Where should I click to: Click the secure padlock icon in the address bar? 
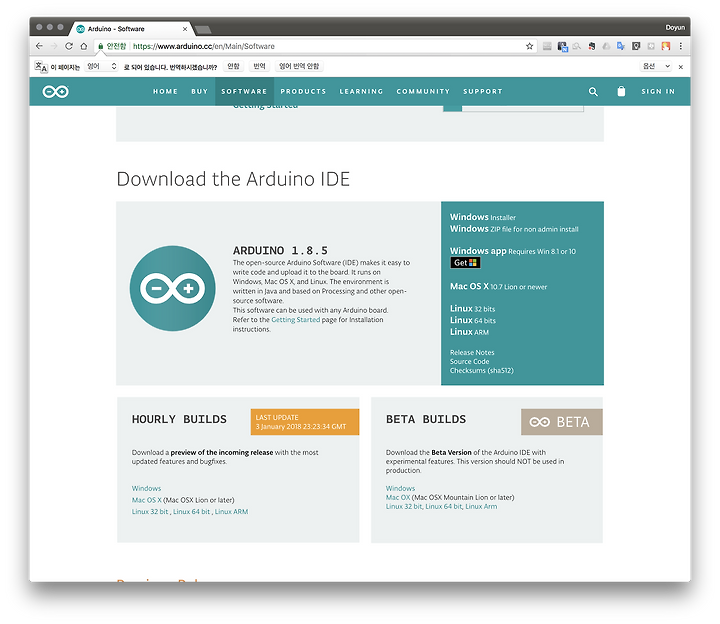point(101,46)
